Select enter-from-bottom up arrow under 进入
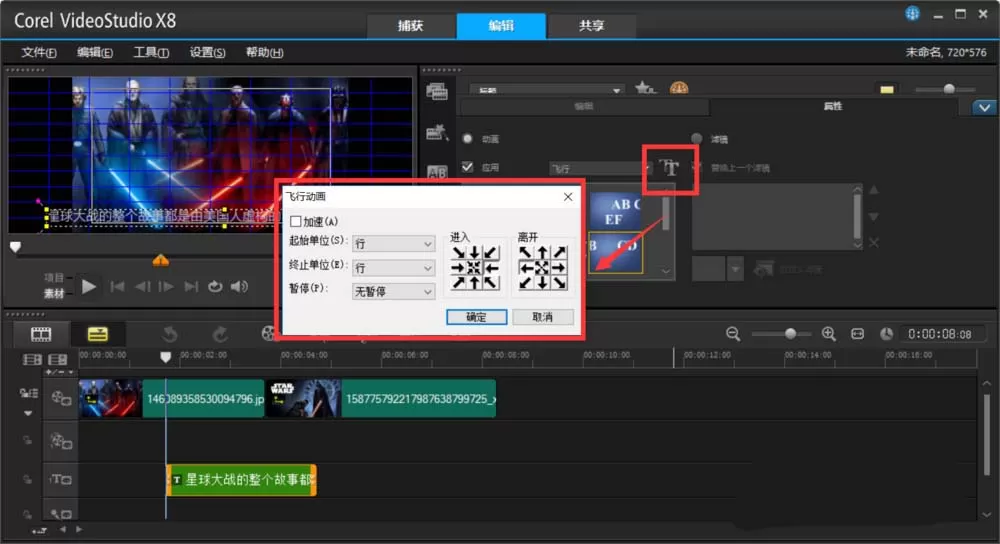Screen dimensions: 1000x544 [x=474, y=283]
